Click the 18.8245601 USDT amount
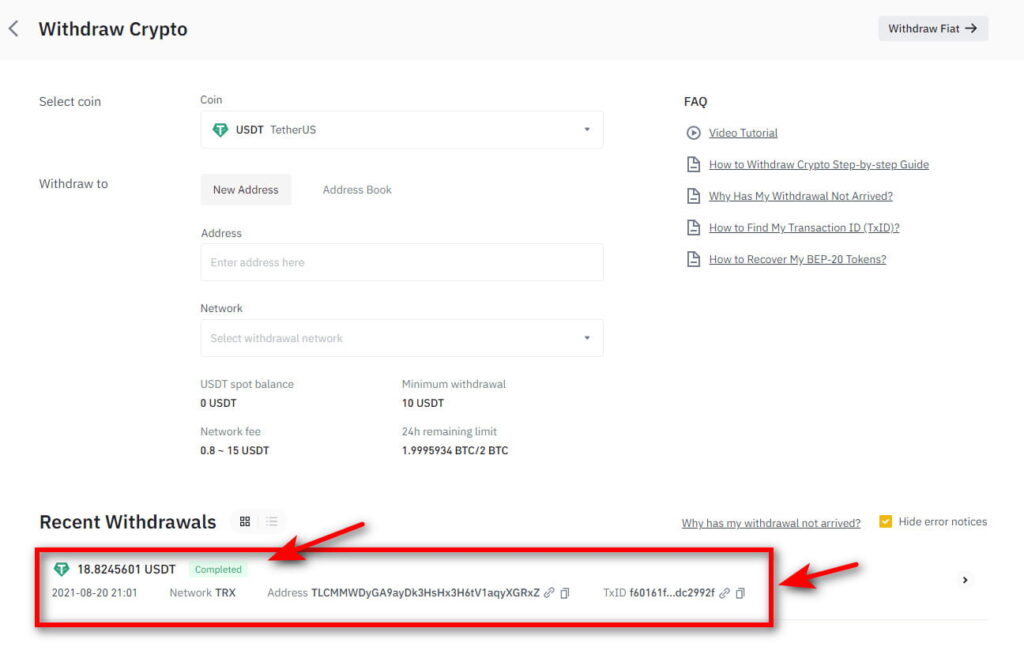This screenshot has height=647, width=1024. tap(127, 569)
